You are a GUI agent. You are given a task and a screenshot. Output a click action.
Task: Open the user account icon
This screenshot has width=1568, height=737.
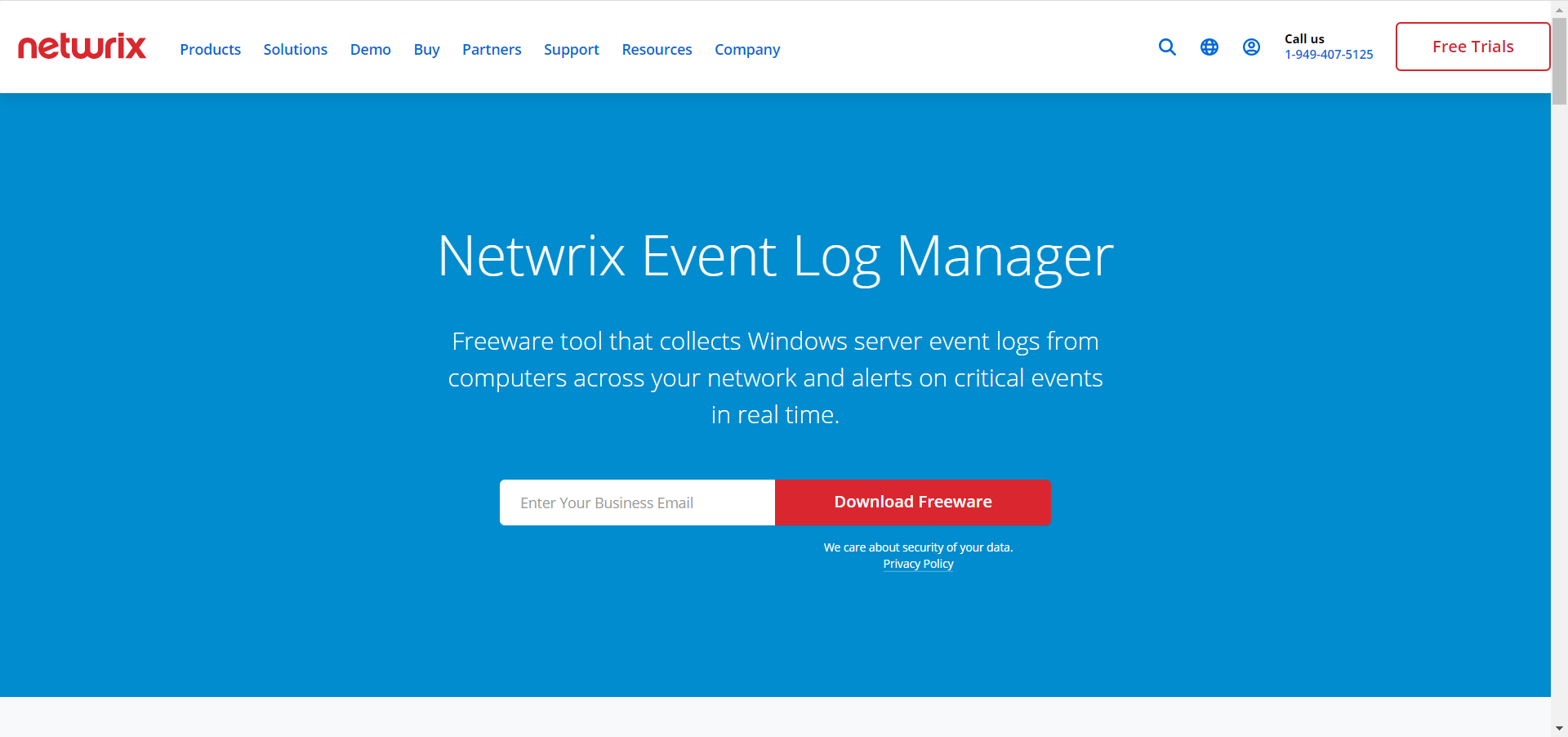(x=1251, y=47)
